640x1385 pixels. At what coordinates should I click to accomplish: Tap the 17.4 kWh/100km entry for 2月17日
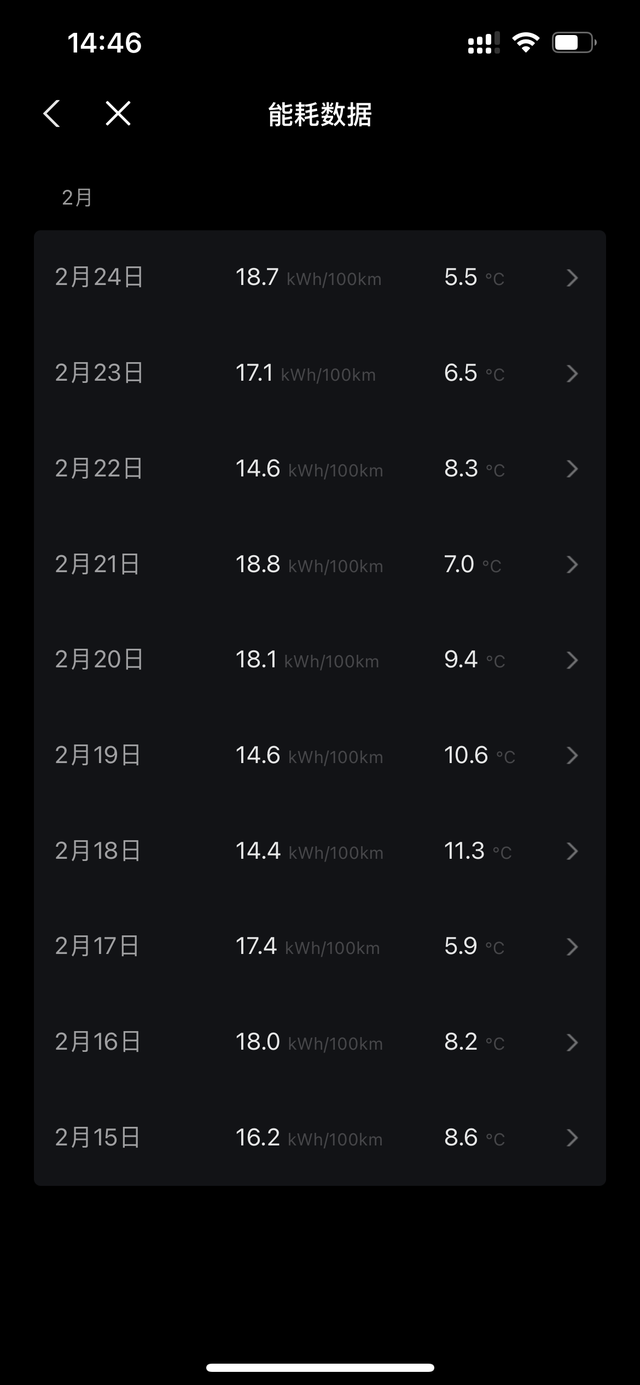click(x=308, y=946)
